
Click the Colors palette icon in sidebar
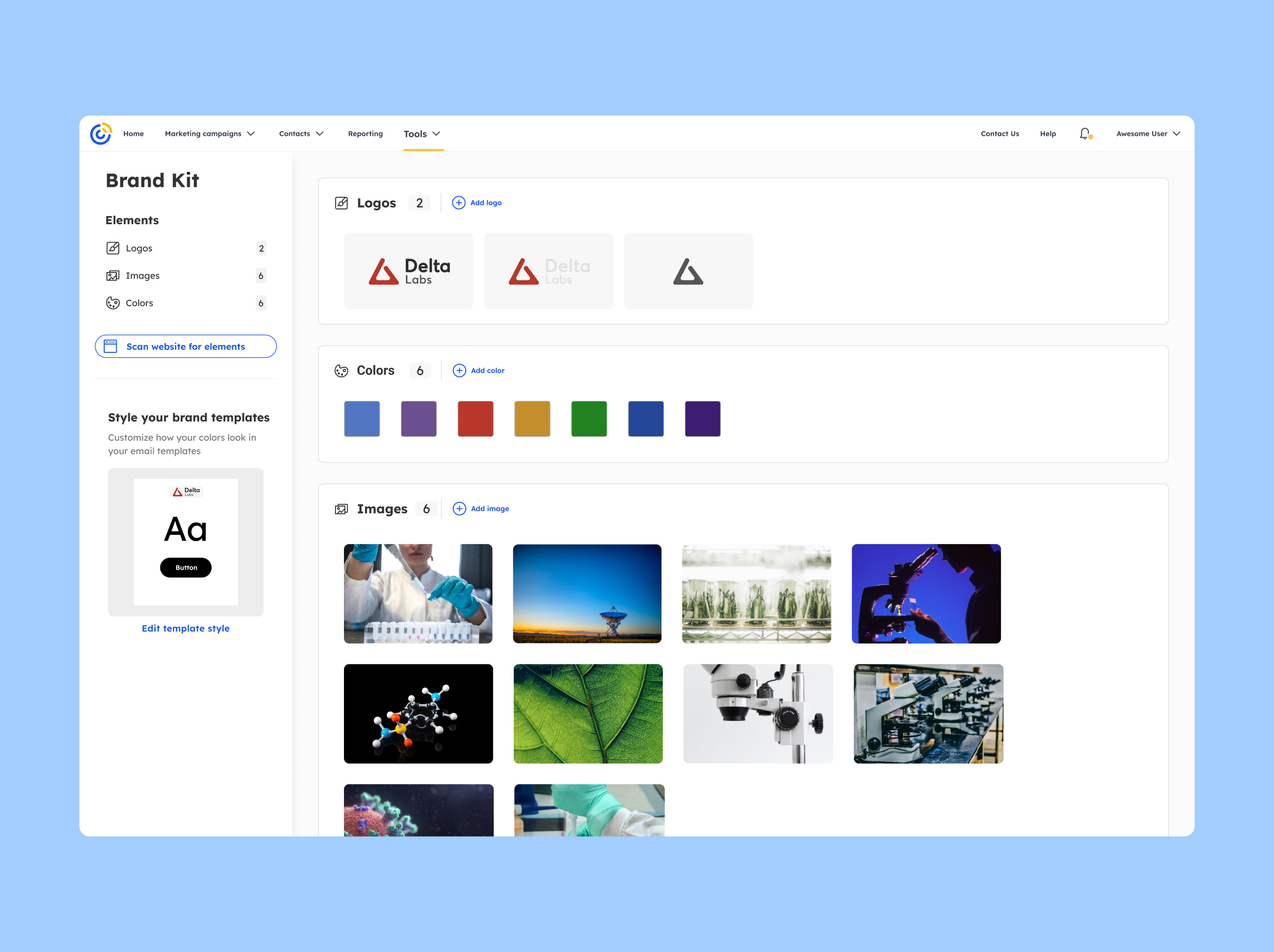[x=113, y=303]
